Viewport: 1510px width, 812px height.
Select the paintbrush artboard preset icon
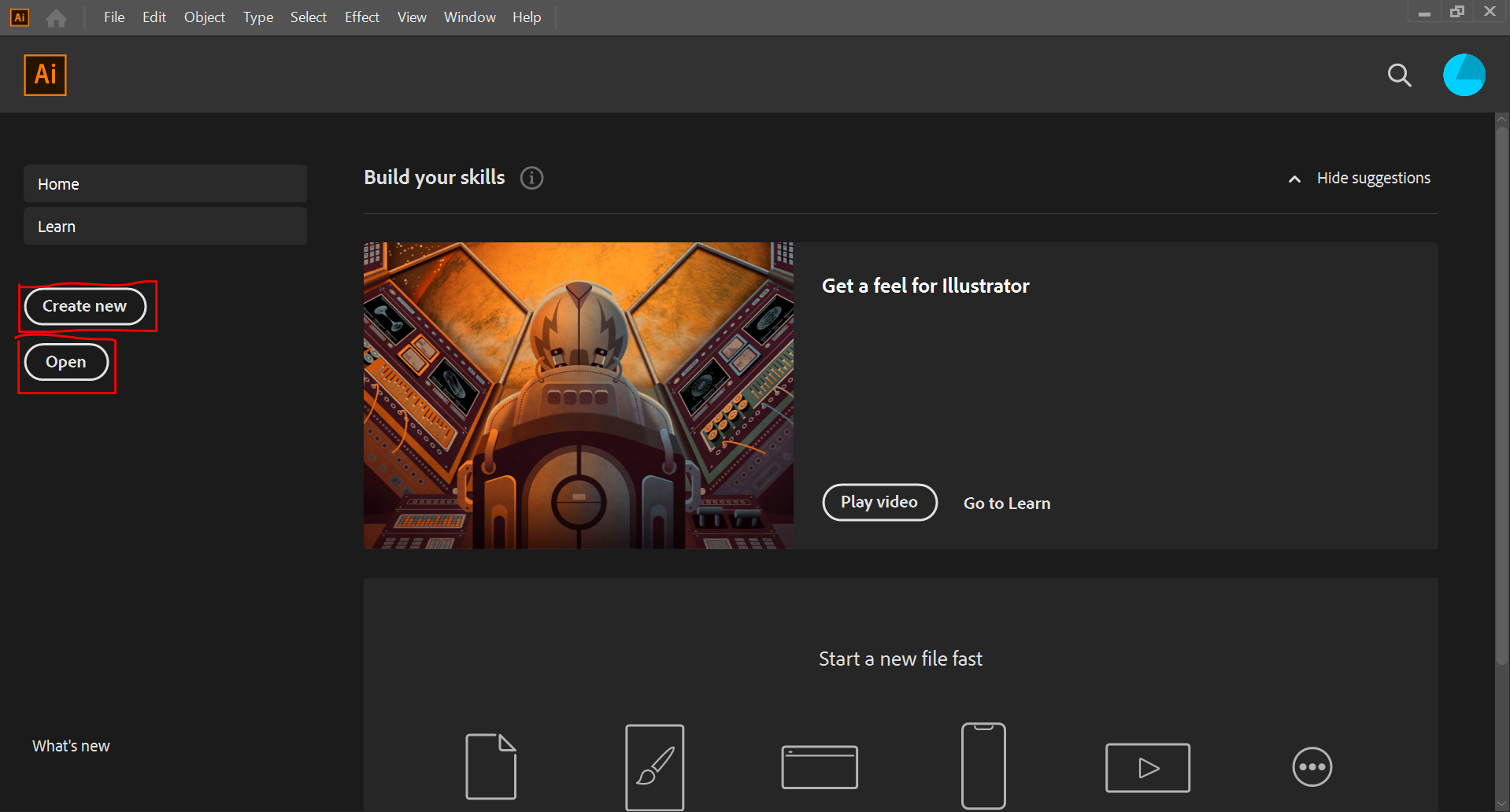[654, 766]
